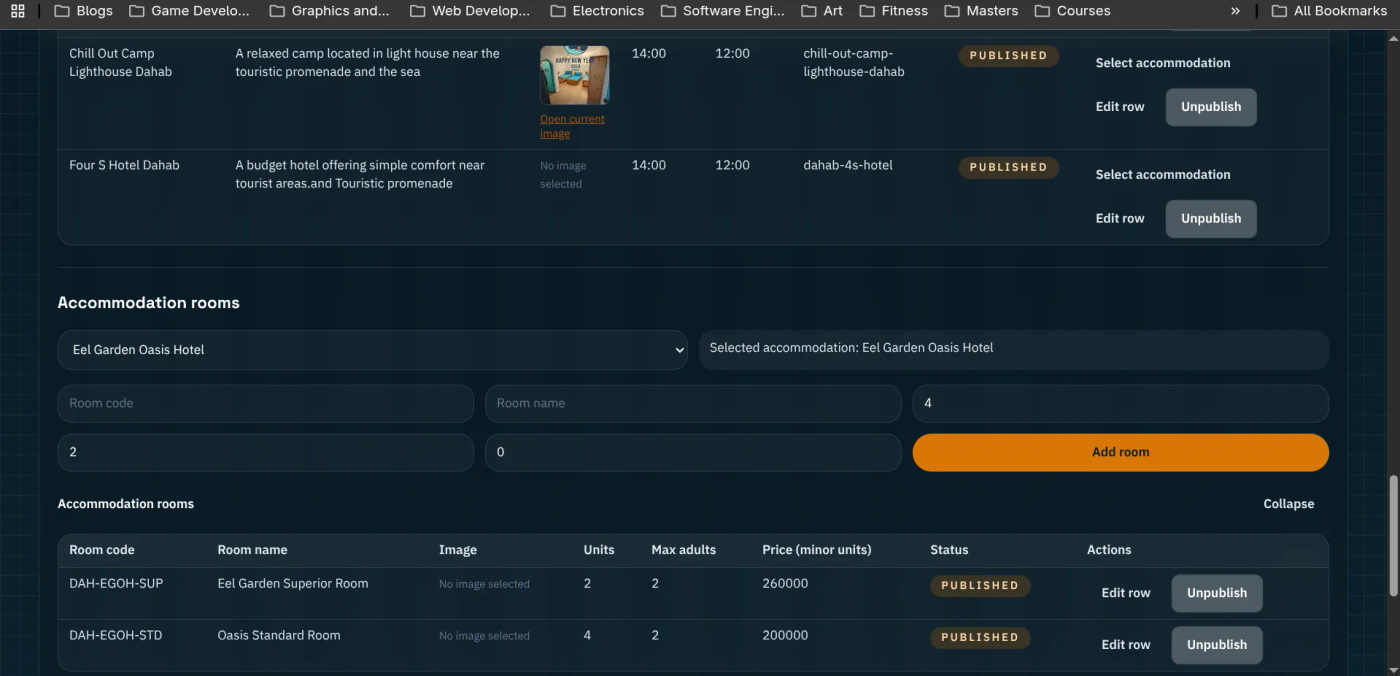Collapse the Accommodation rooms table
The width and height of the screenshot is (1400, 676).
pyautogui.click(x=1288, y=504)
